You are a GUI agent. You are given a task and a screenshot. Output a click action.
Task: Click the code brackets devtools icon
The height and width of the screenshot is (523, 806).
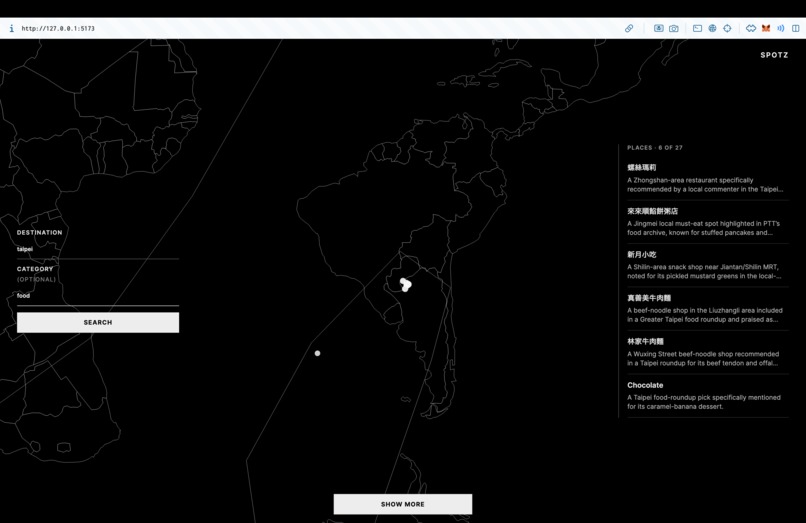click(750, 28)
